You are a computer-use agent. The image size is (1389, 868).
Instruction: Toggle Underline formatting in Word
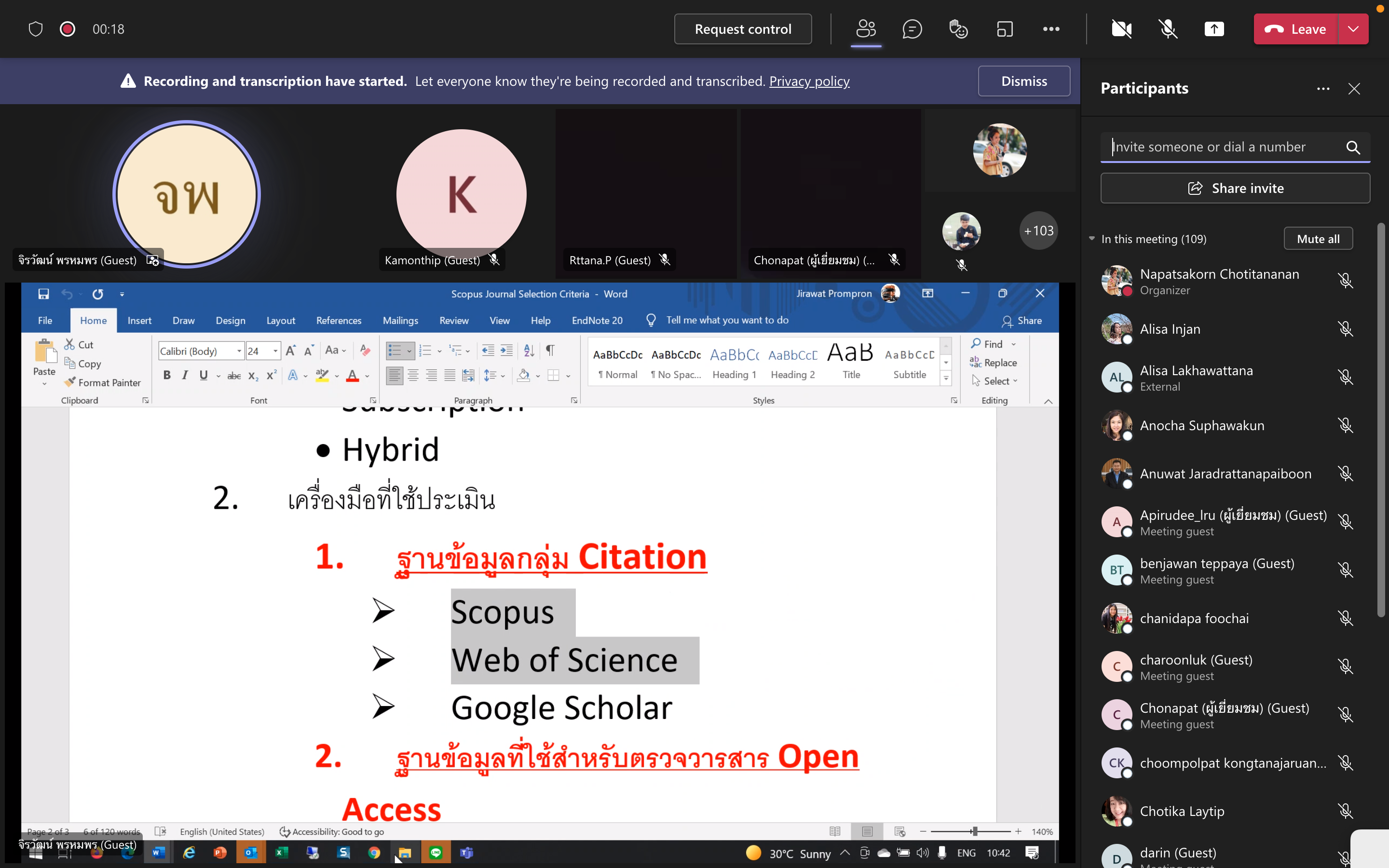[203, 376]
